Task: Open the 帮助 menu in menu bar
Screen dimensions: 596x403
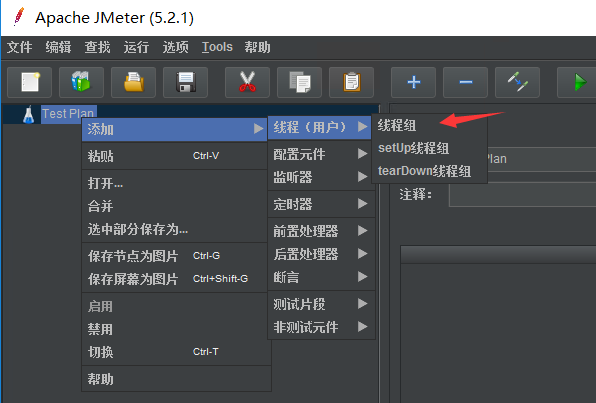Action: click(x=257, y=47)
